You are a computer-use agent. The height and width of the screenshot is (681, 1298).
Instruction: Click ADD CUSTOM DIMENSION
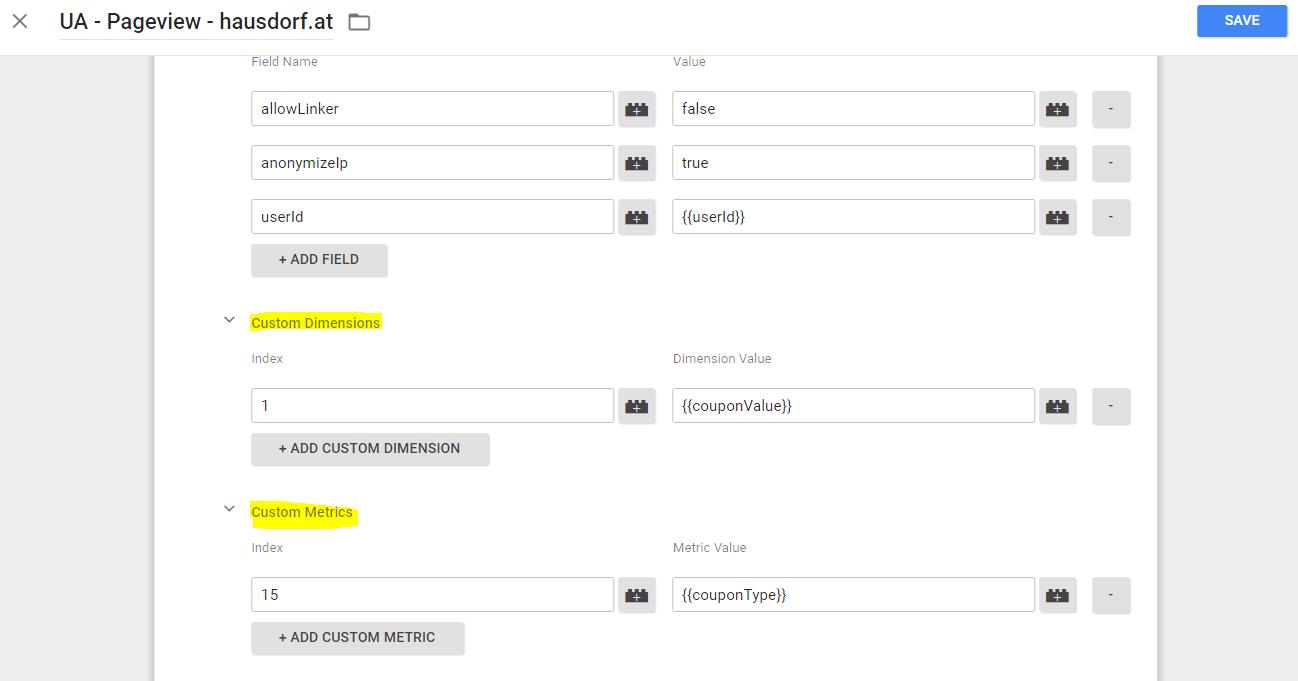click(x=370, y=449)
